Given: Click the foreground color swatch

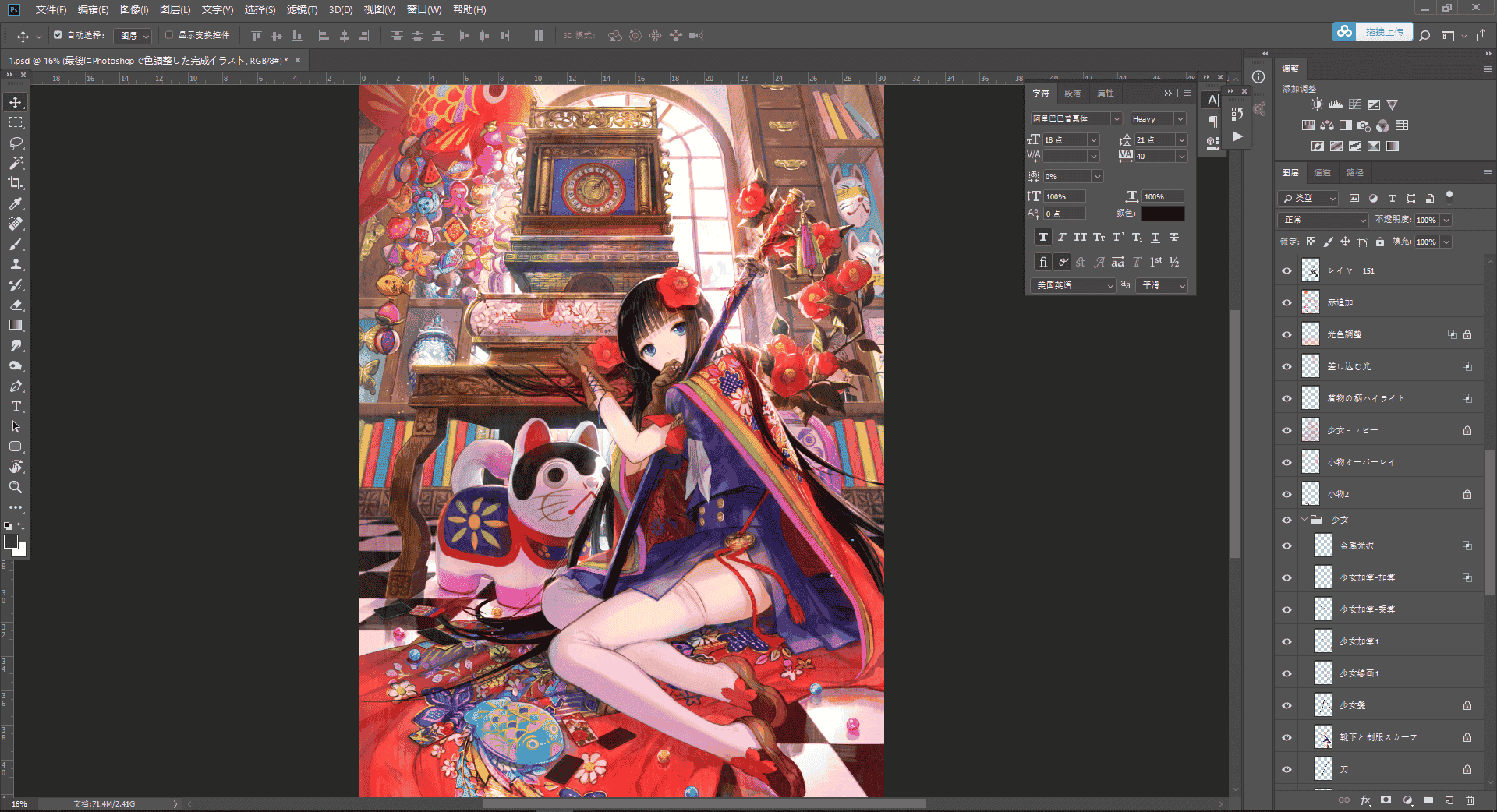Looking at the screenshot, I should coord(11,542).
